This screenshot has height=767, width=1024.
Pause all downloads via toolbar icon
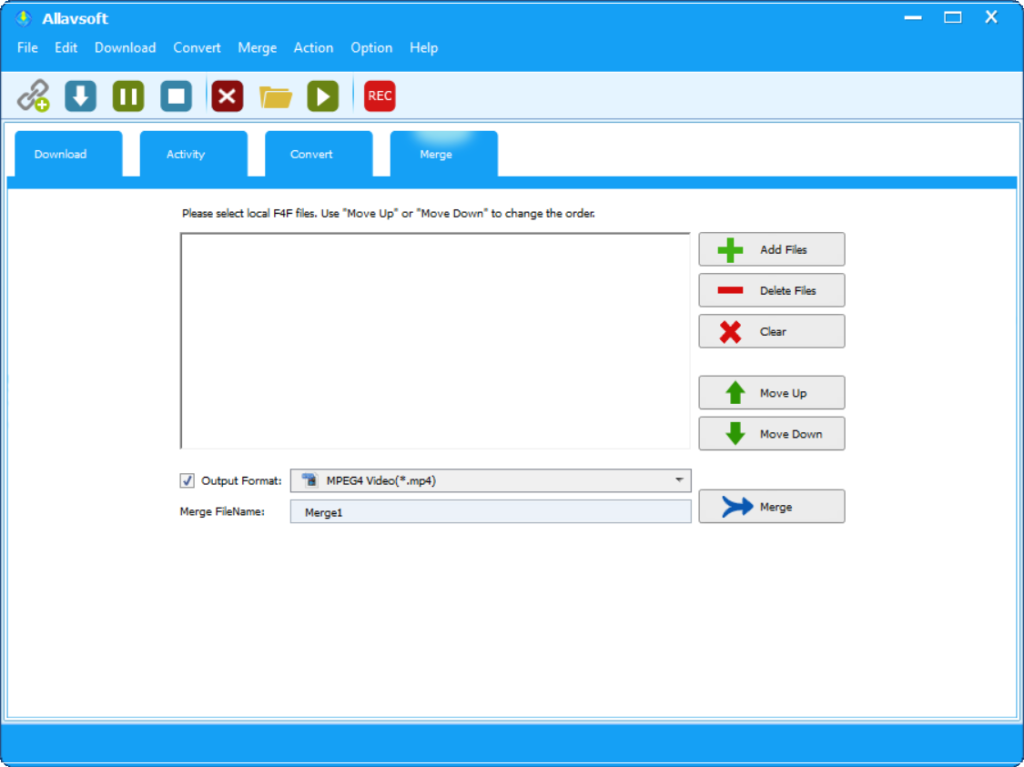tap(127, 95)
